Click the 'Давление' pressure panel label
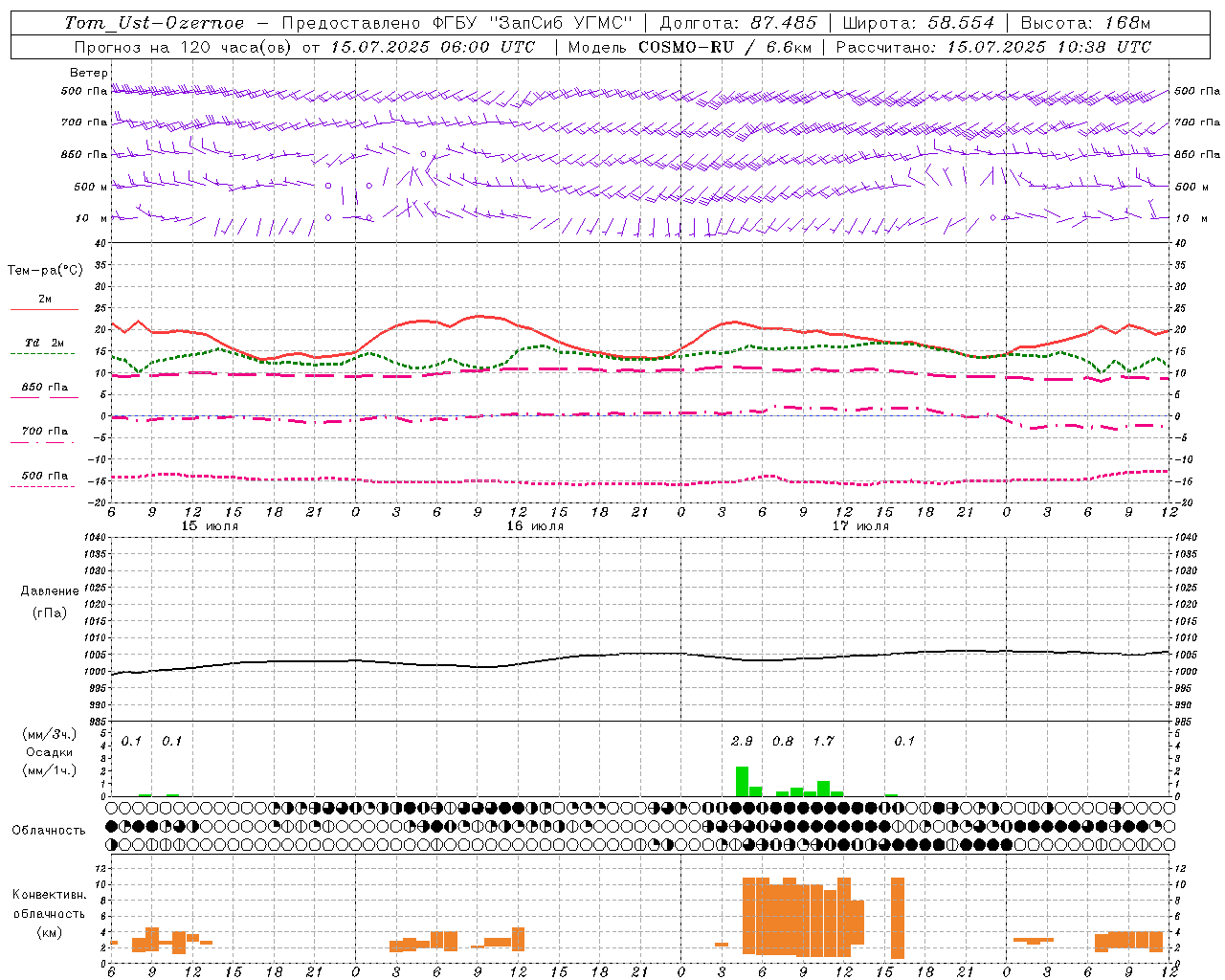 (x=50, y=591)
